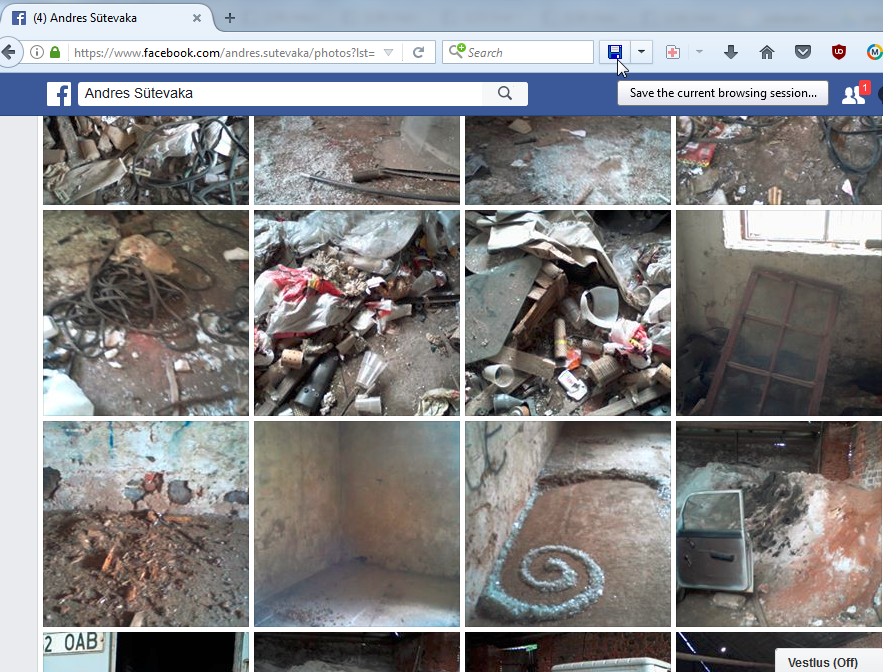The width and height of the screenshot is (883, 672).
Task: Open the top-row photo of metal rods on floor
Action: coord(357,160)
